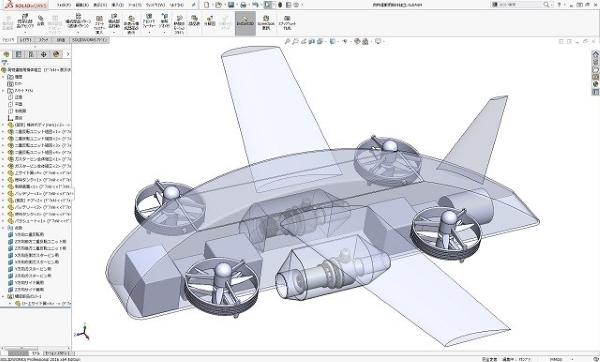Open the Appearances task pane color icon
The width and height of the screenshot is (600, 362).
point(595,84)
